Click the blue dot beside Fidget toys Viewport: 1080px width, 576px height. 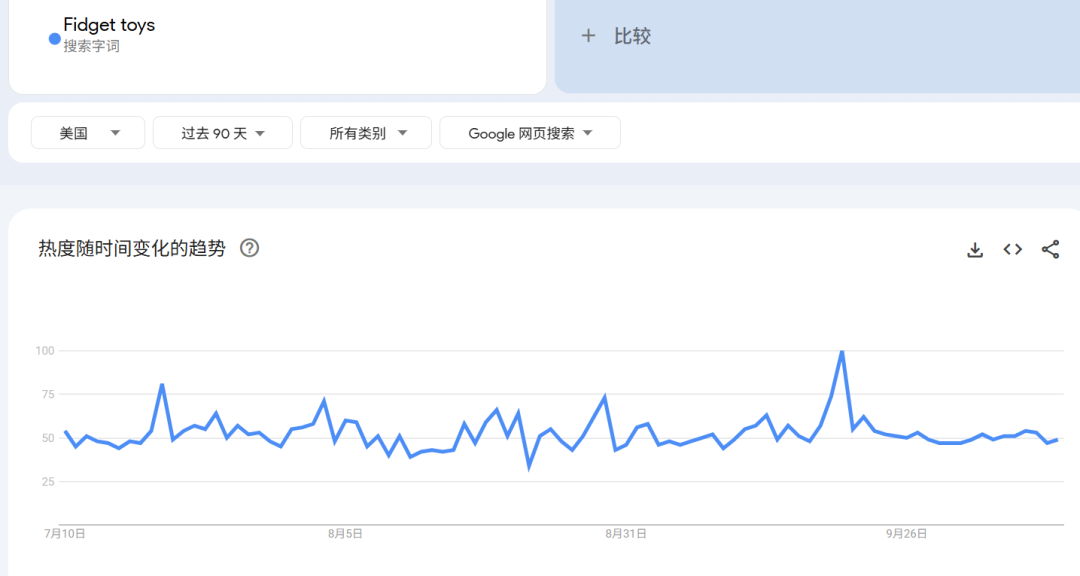point(54,39)
